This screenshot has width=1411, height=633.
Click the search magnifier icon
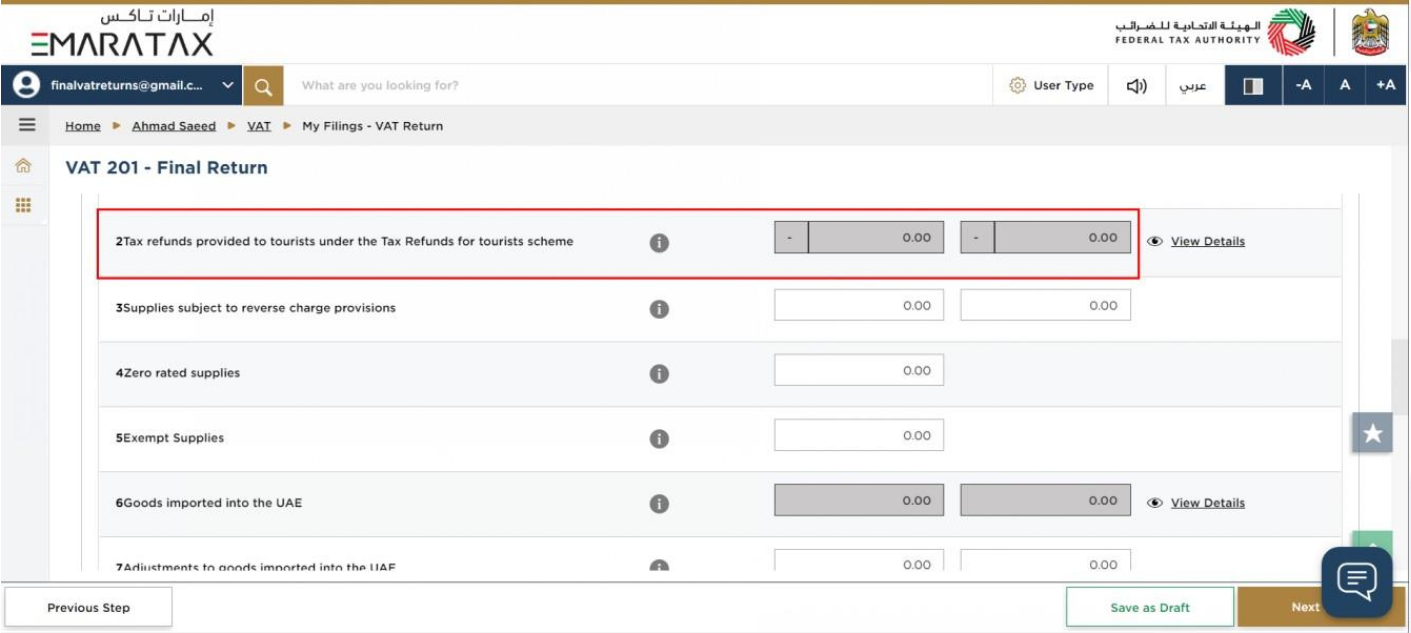[x=263, y=86]
